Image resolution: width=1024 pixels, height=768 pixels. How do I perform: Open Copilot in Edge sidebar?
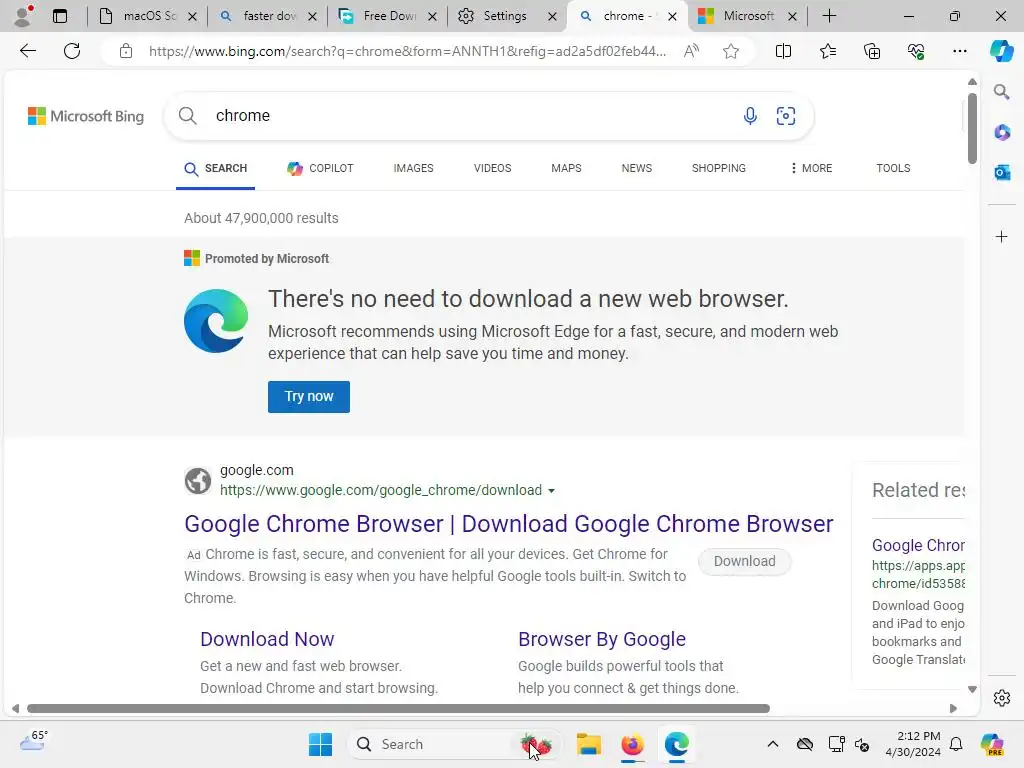click(x=1001, y=51)
